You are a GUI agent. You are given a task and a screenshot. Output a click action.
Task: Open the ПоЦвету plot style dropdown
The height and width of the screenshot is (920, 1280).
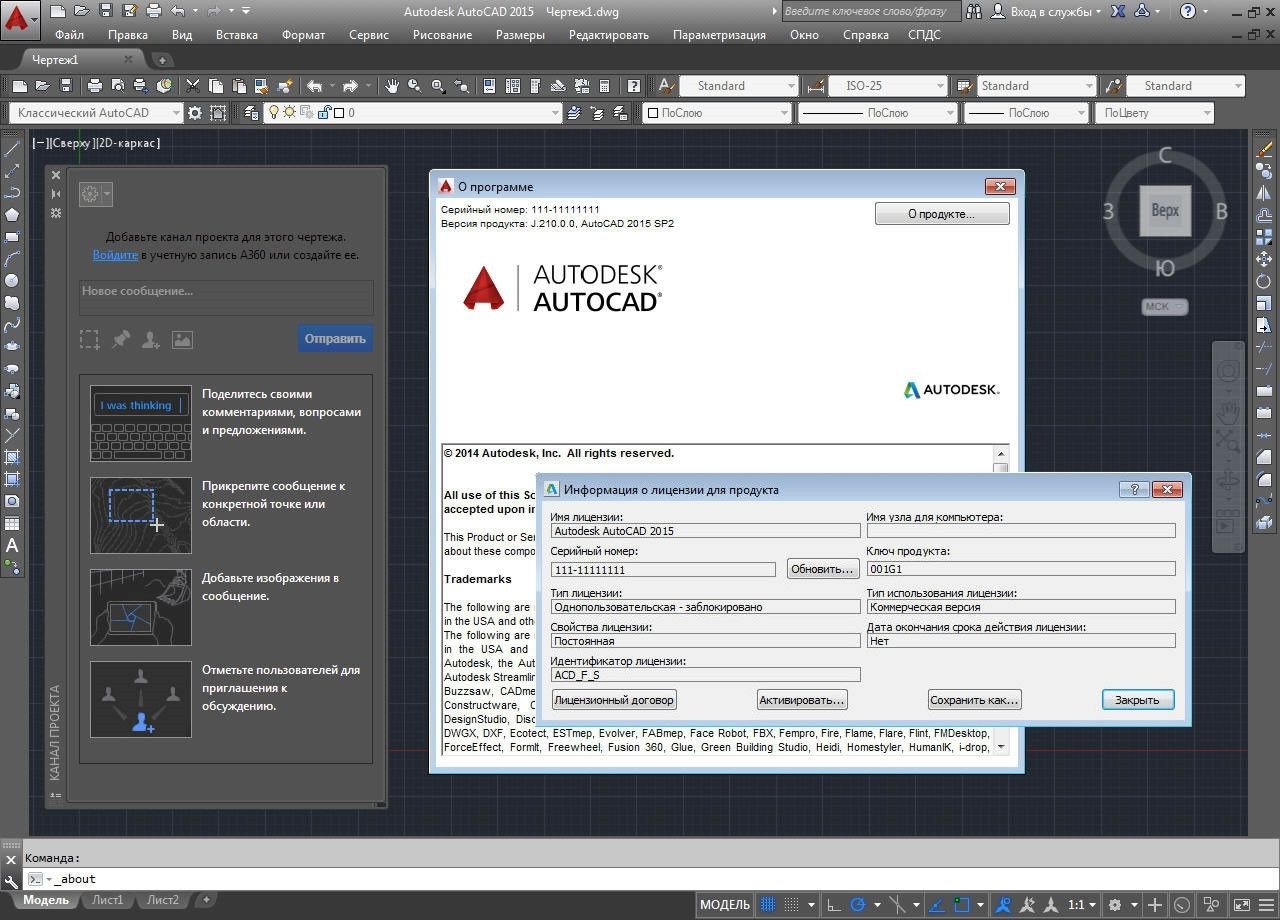(x=1206, y=113)
